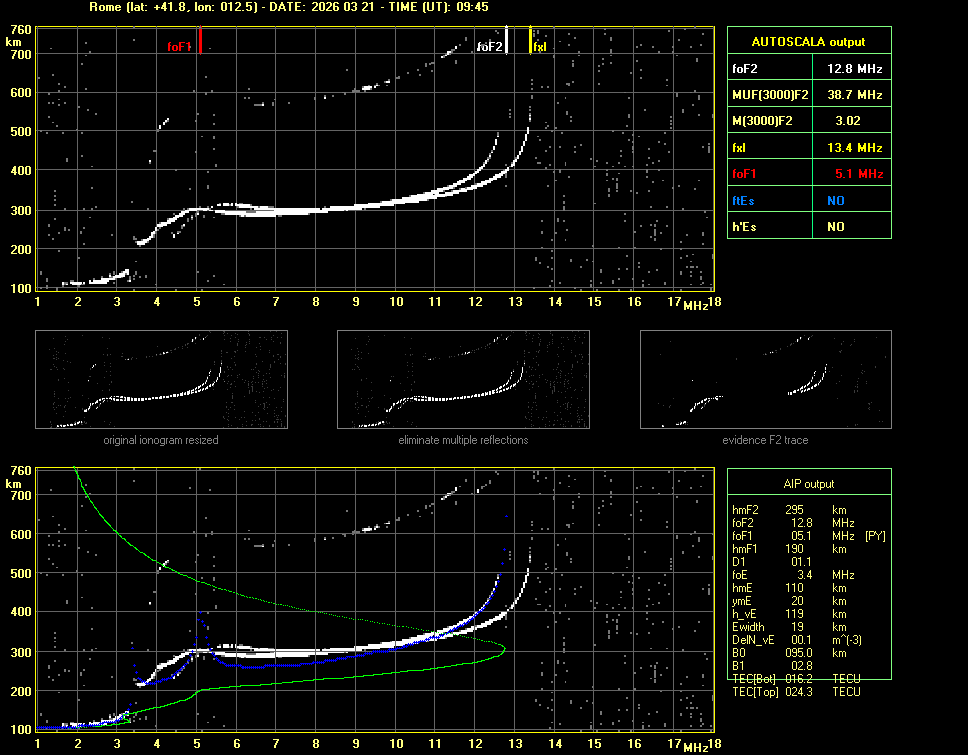Viewport: 968px width, 755px height.
Task: Click the yellow fxI marker on top ionogram
Action: tap(531, 41)
